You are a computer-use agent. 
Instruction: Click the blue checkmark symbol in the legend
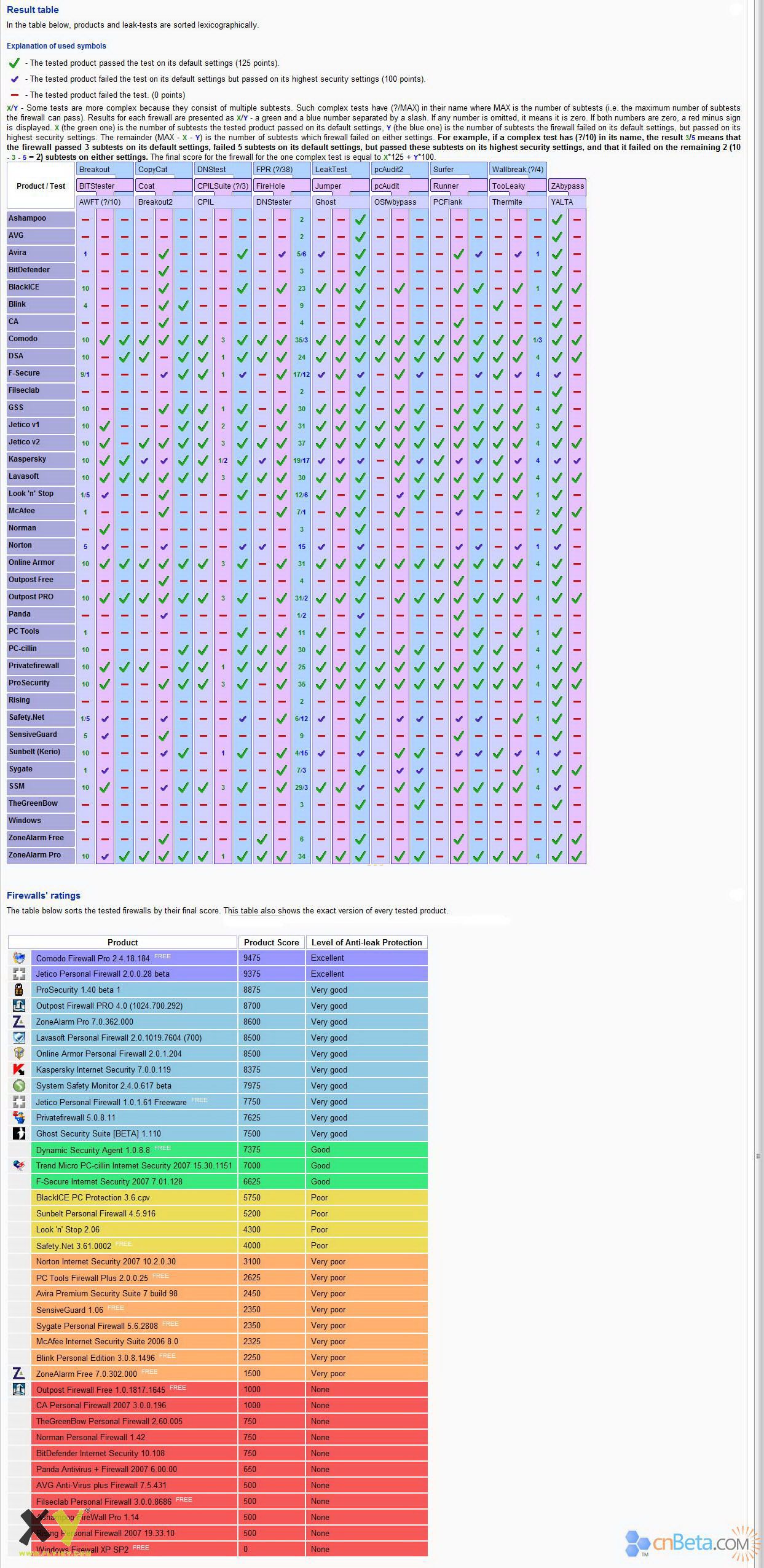click(14, 79)
